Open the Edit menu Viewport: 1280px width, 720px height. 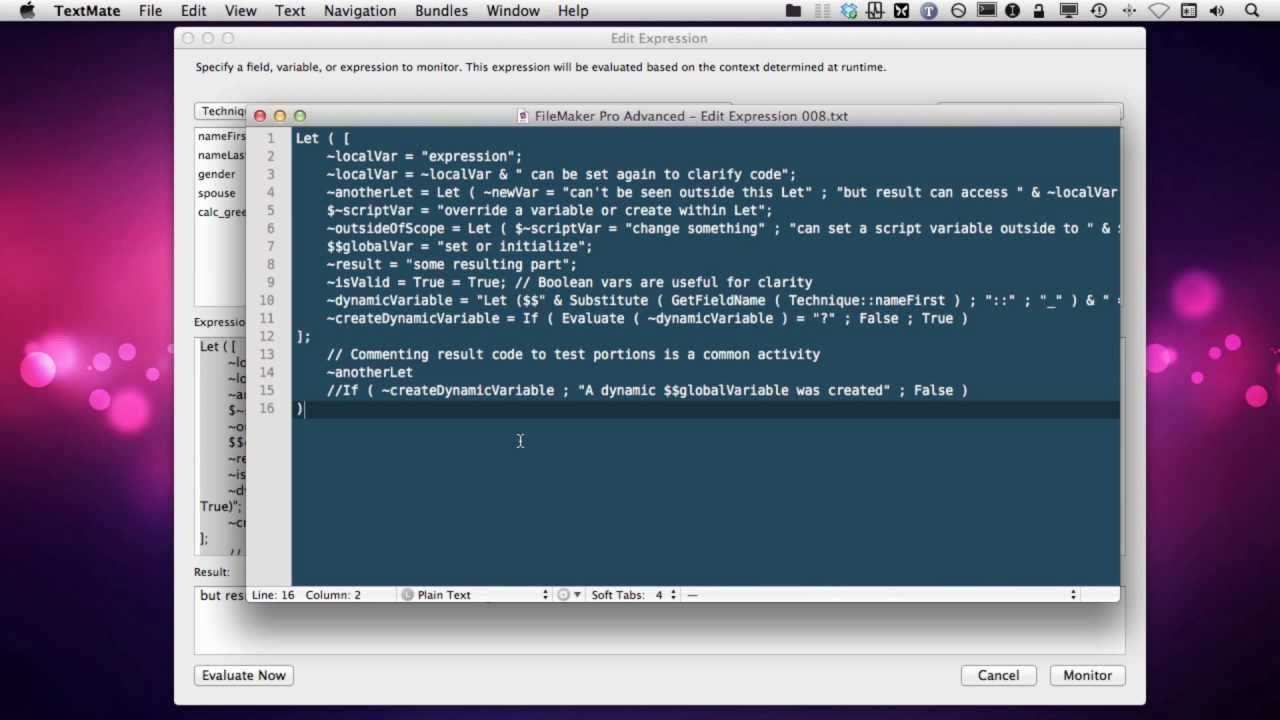(193, 11)
